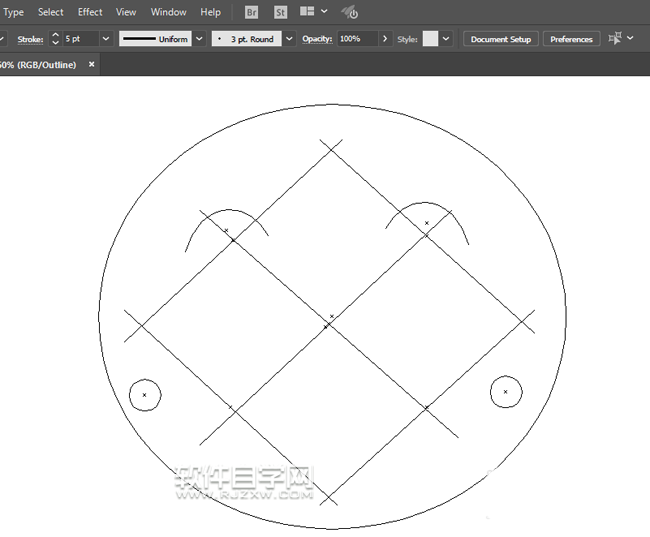650x537 pixels.
Task: Click the Style color swatch
Action: click(430, 39)
